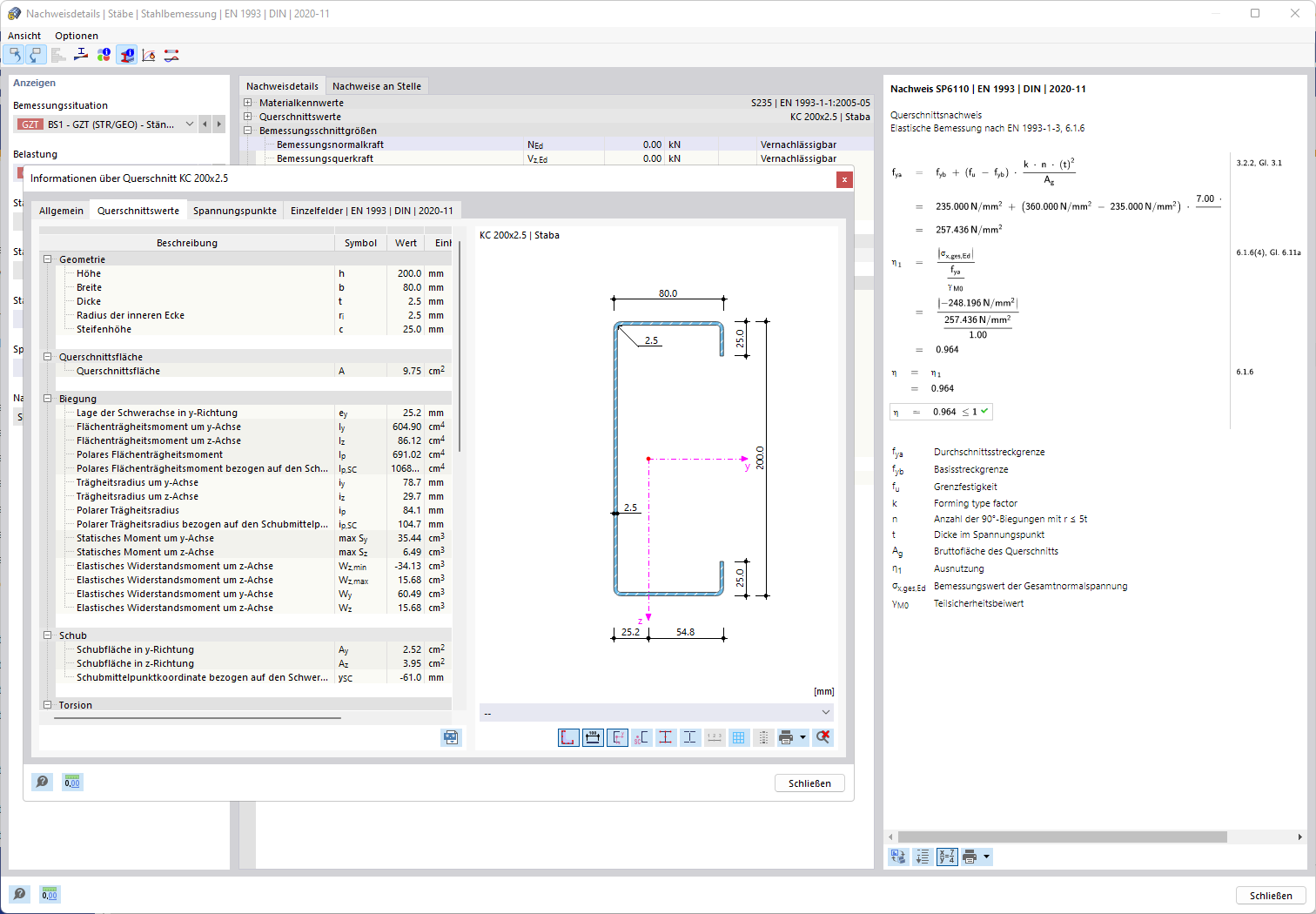
Task: Open the Einzelfelder EN 1993 tab
Action: pyautogui.click(x=372, y=211)
